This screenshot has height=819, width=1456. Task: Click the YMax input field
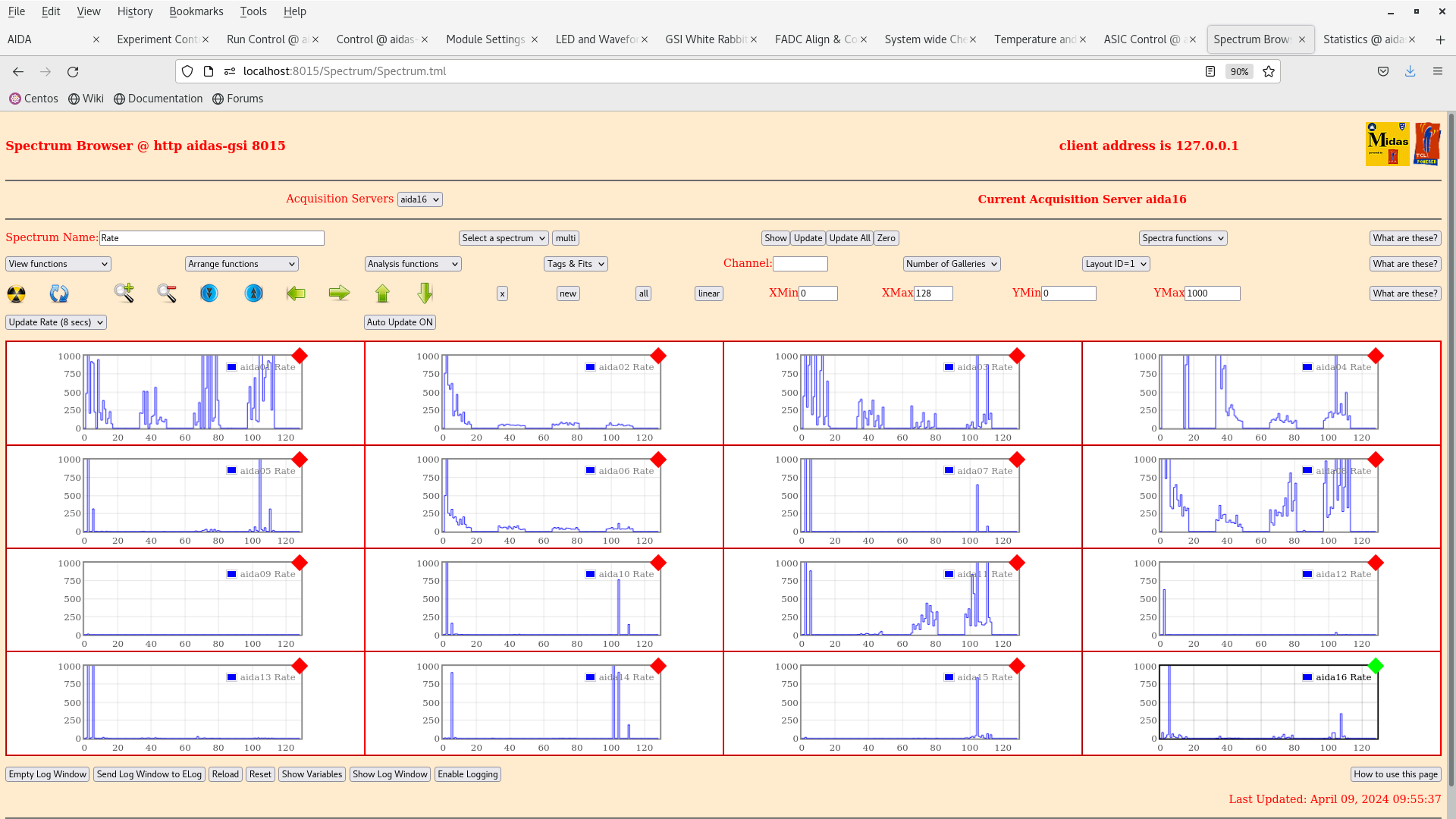[1212, 293]
